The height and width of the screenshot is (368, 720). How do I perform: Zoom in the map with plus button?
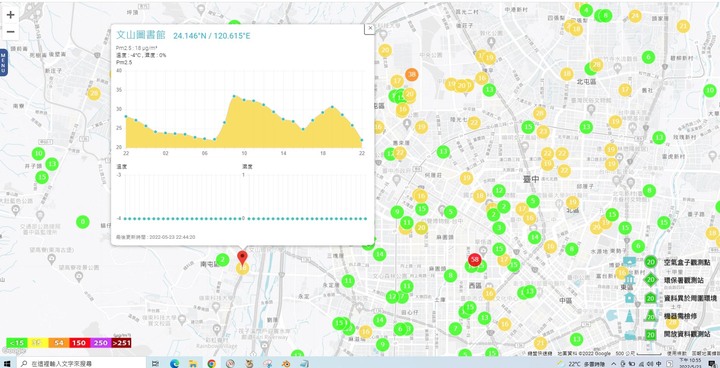[11, 15]
